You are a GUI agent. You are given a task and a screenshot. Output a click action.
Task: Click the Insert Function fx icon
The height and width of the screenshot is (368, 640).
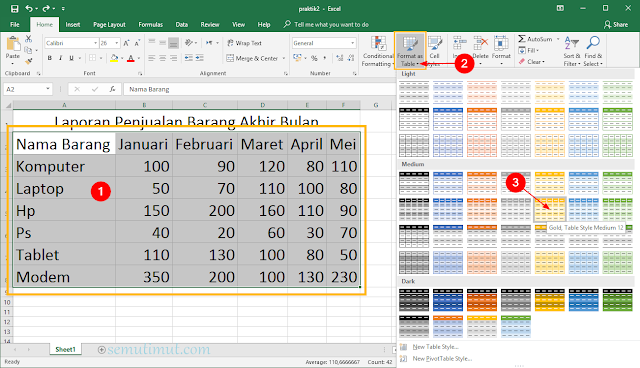click(112, 89)
